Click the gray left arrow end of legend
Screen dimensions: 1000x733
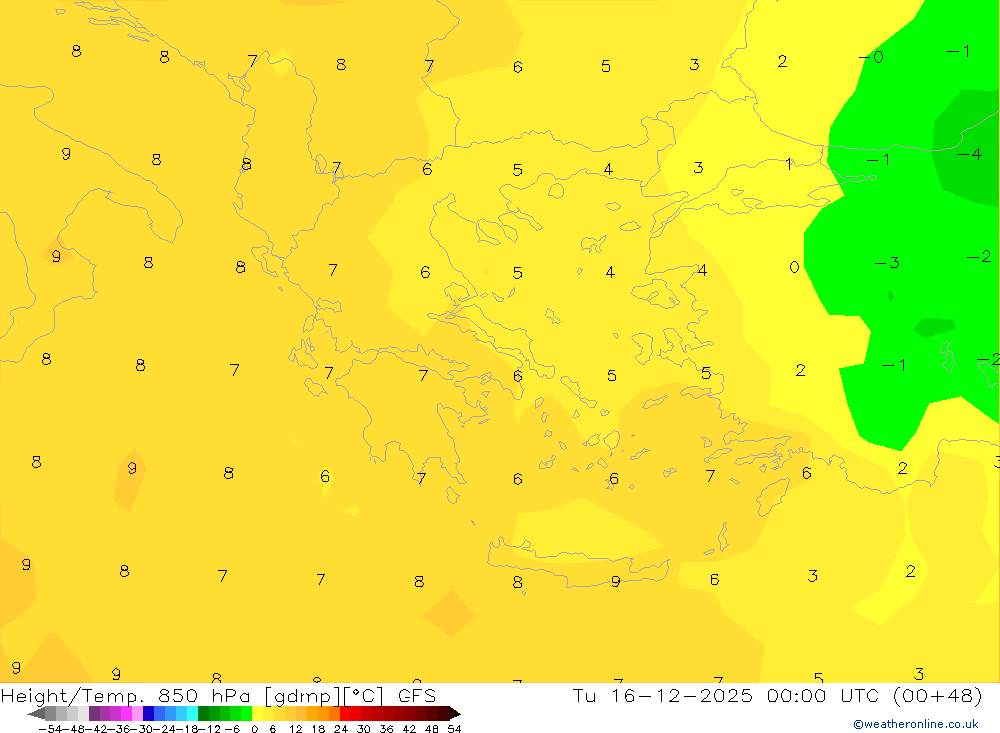pos(36,714)
